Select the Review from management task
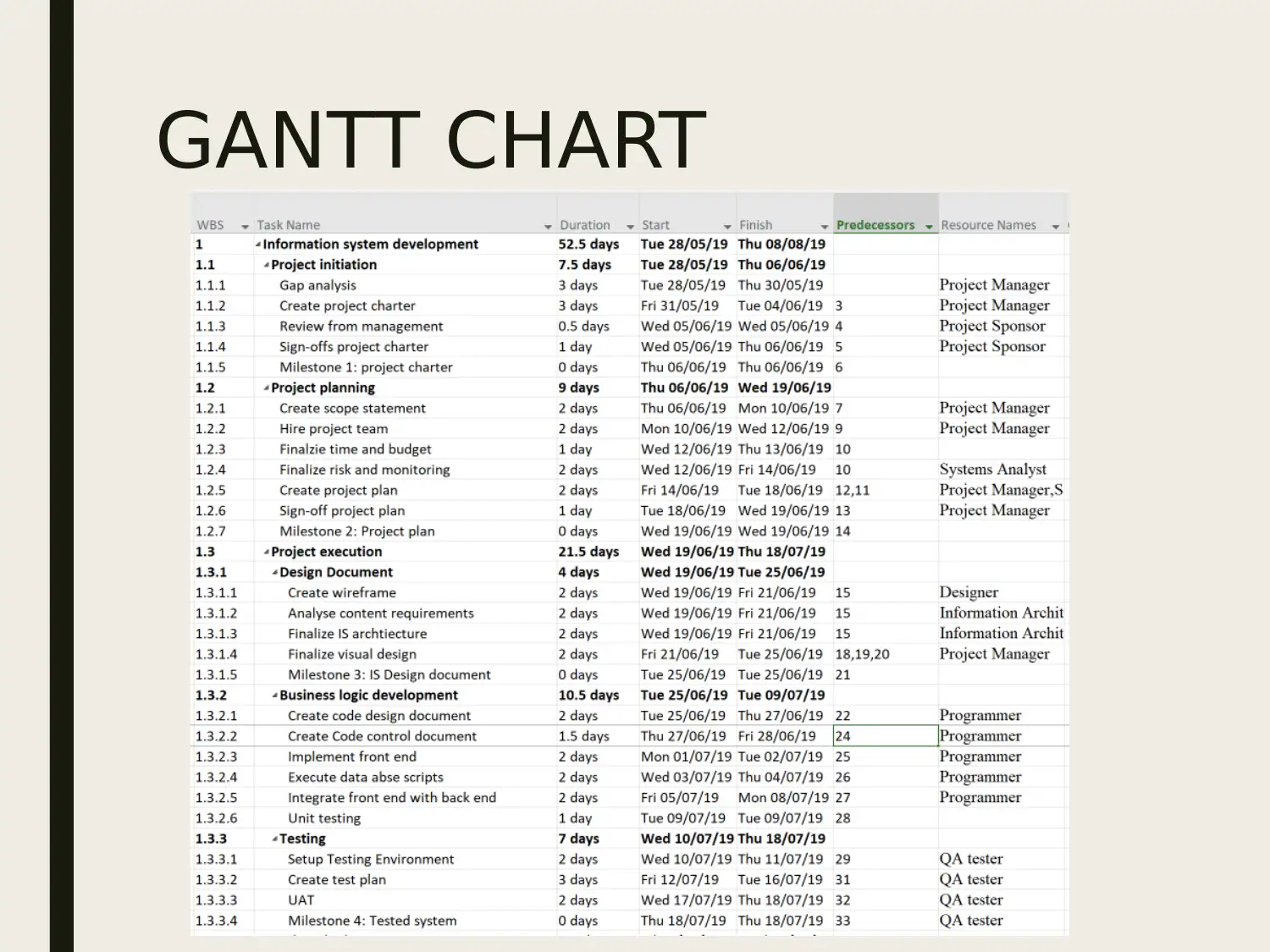 click(x=362, y=326)
